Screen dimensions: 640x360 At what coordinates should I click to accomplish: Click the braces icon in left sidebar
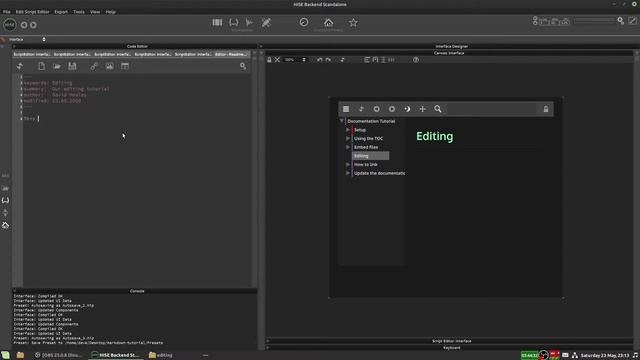[x=5, y=200]
